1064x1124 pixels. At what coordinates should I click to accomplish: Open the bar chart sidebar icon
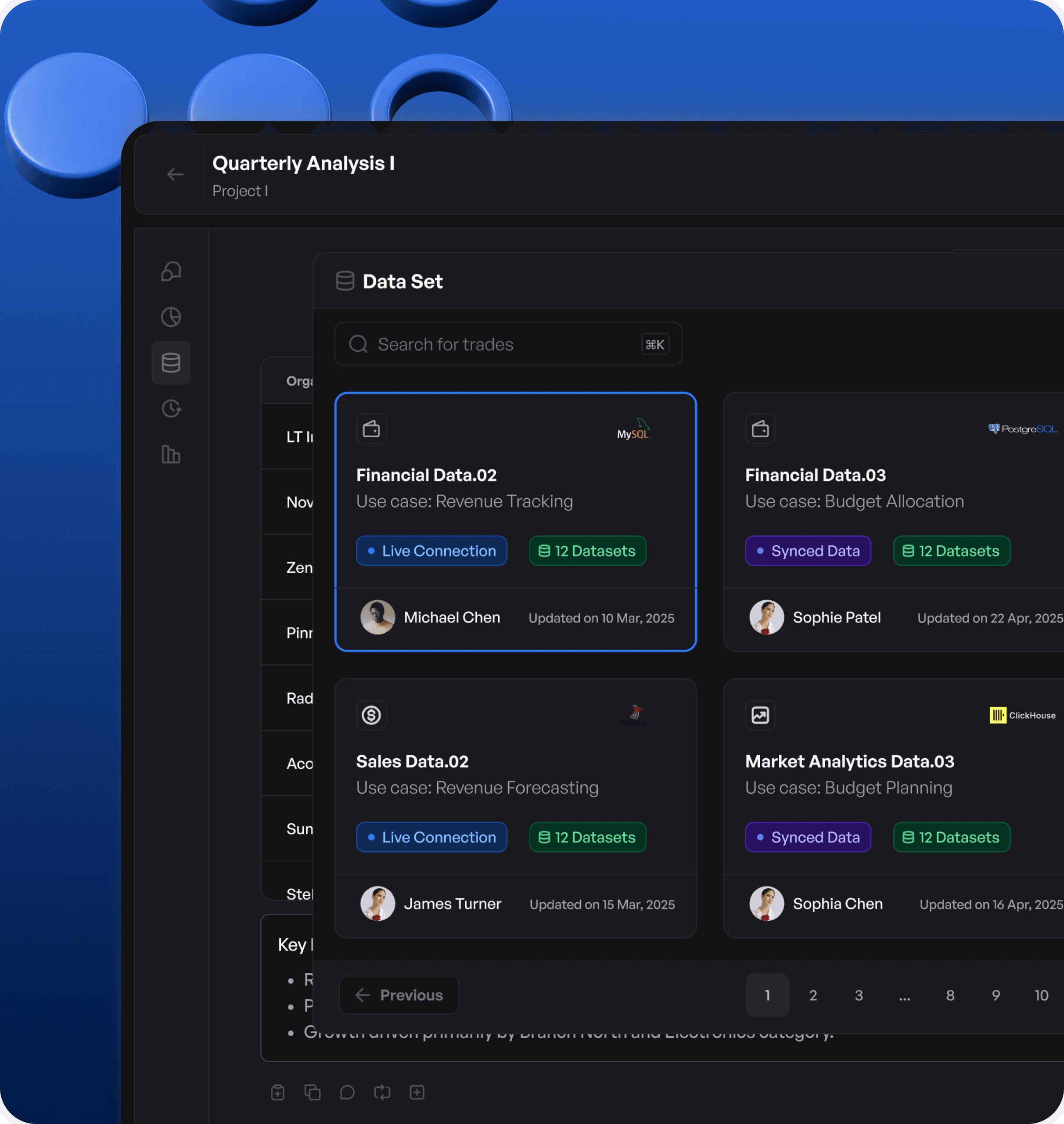(171, 454)
